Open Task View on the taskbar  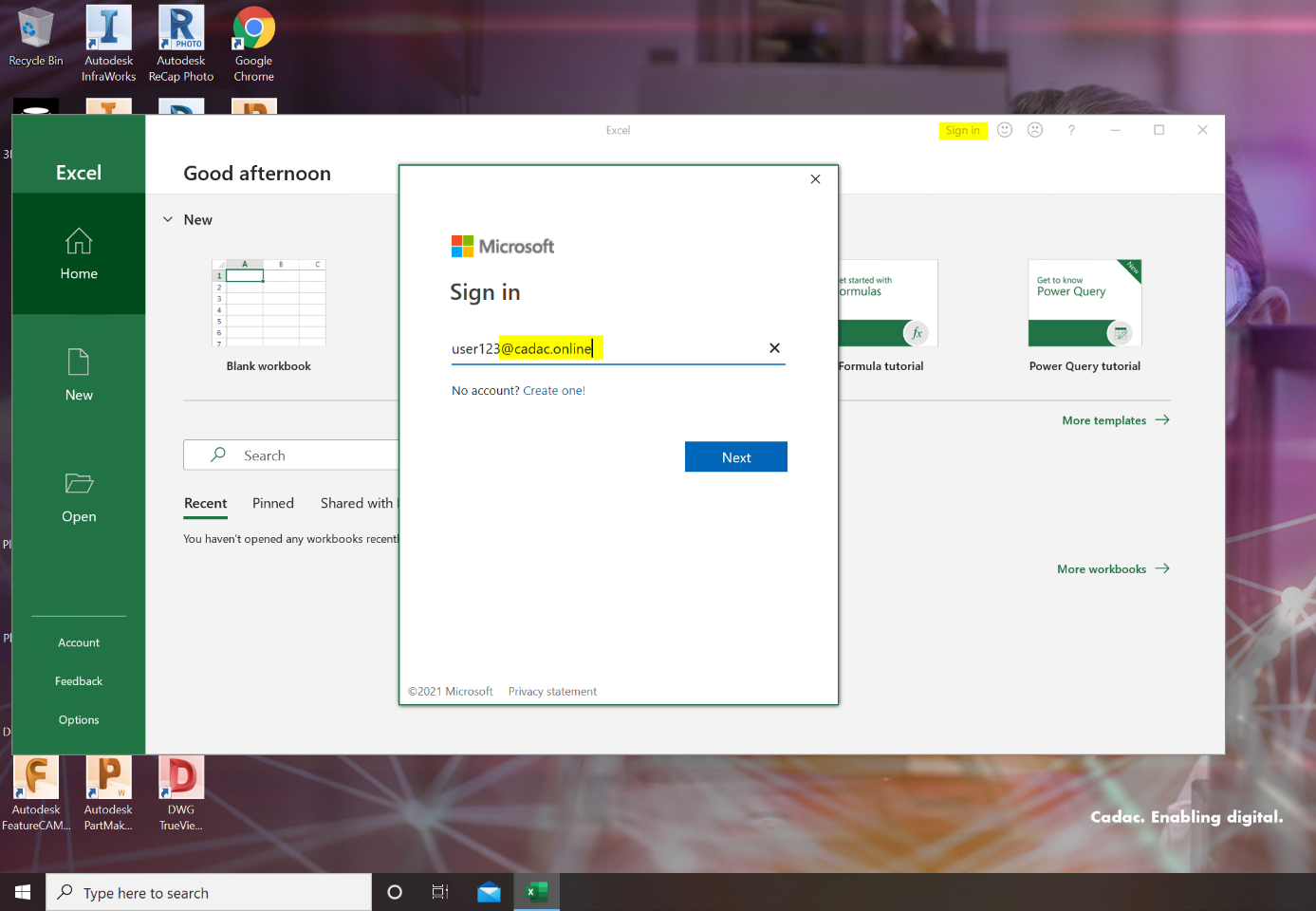[440, 892]
